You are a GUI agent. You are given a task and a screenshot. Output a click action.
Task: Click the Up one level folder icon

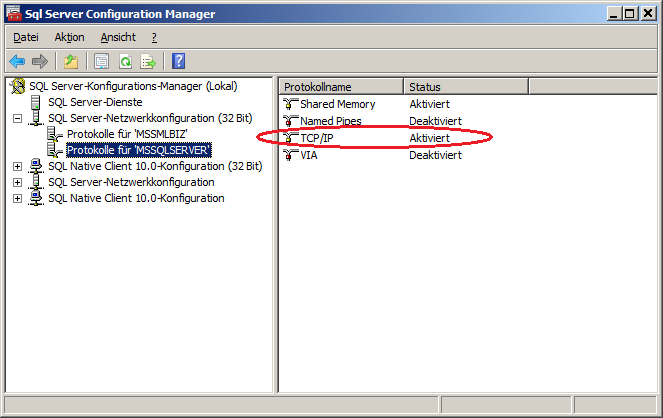(x=71, y=61)
